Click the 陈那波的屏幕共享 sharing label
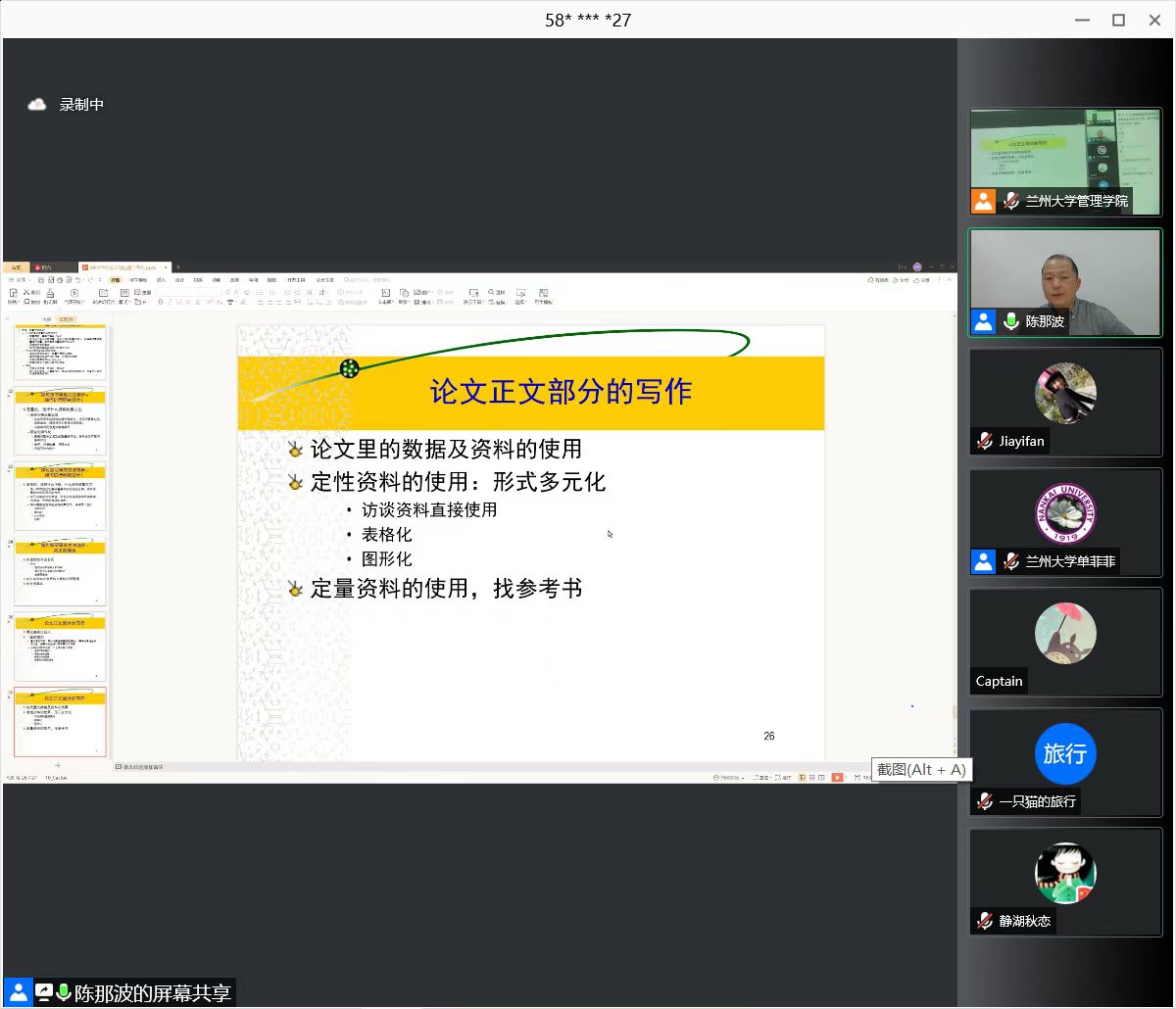This screenshot has width=1176, height=1009. [x=153, y=993]
